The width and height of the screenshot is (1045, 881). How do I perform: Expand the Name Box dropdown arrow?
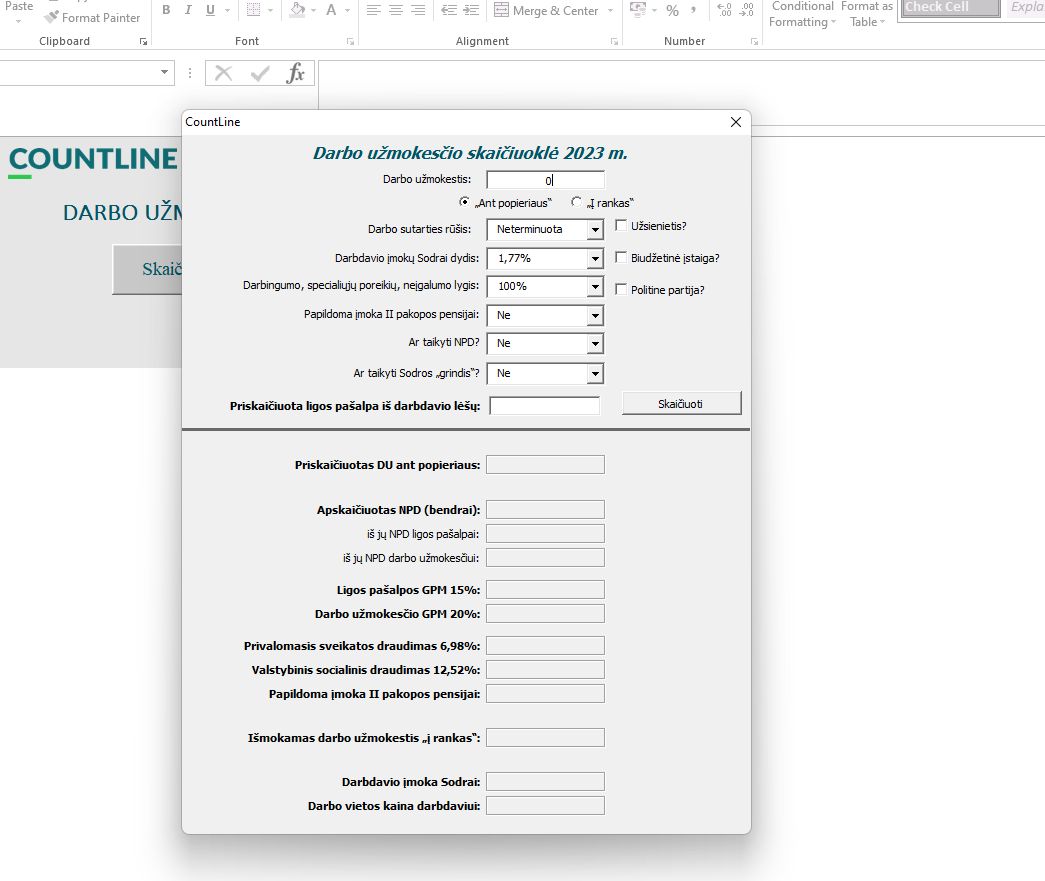tap(164, 72)
